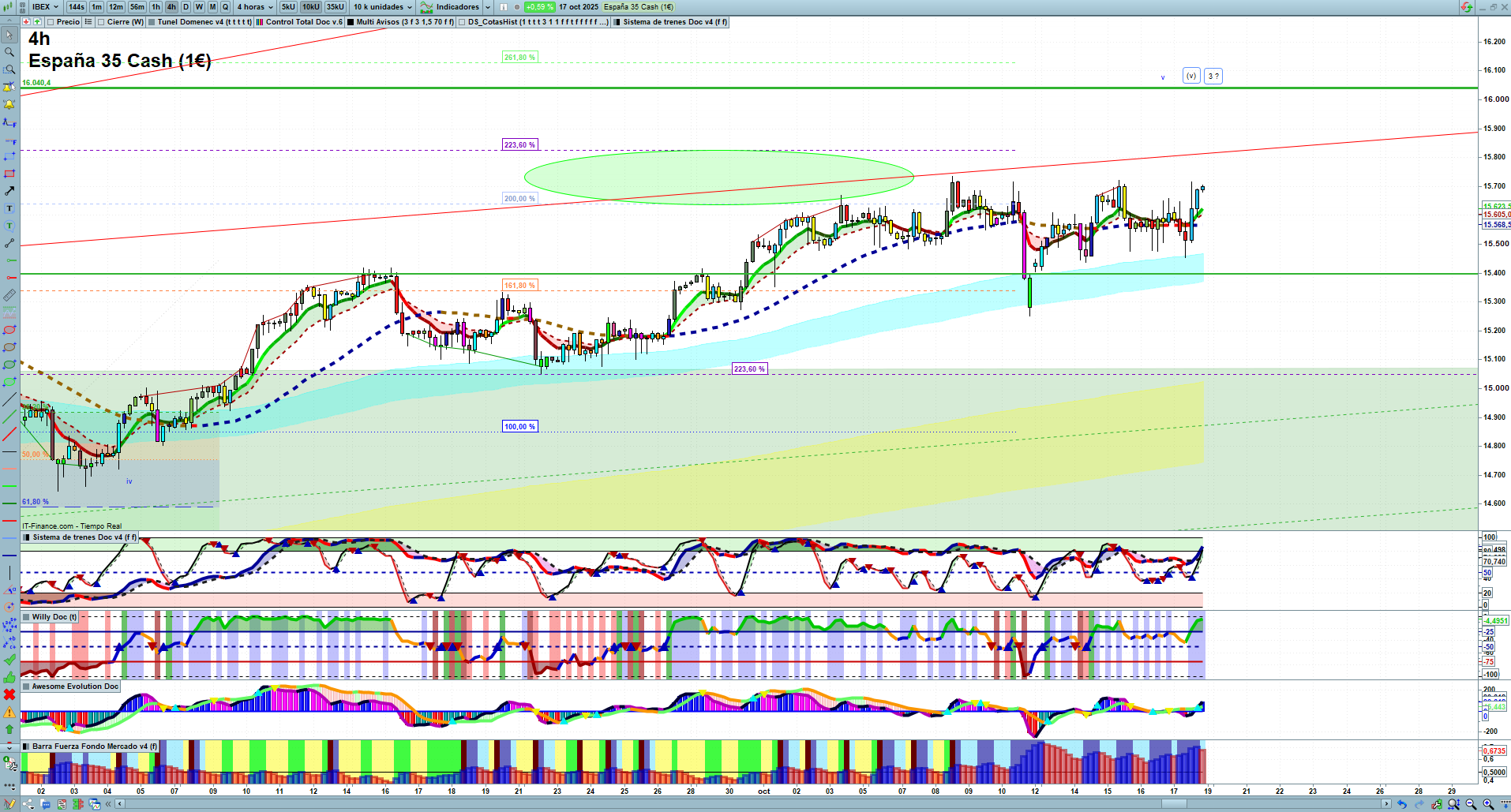
Task: Select 35kU units button
Action: 336,7
